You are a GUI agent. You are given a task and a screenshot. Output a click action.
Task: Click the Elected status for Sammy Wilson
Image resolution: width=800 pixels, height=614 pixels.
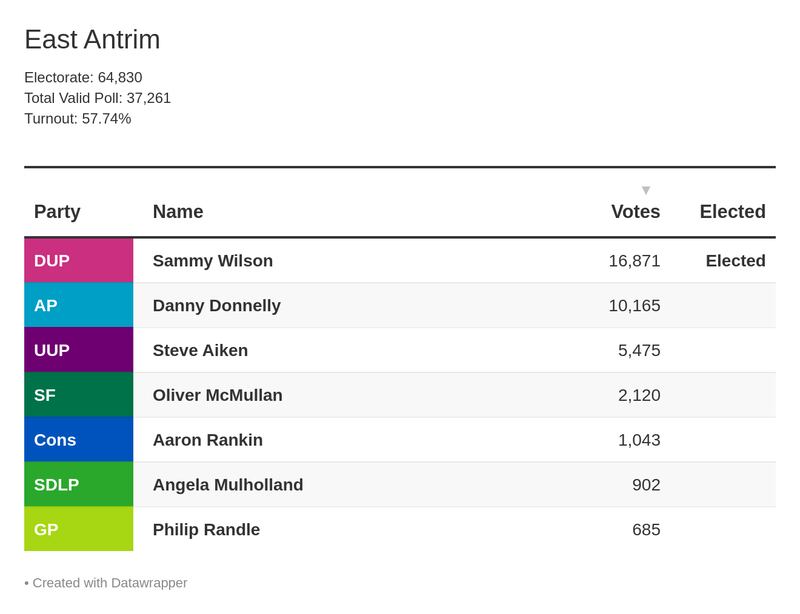[x=735, y=261]
